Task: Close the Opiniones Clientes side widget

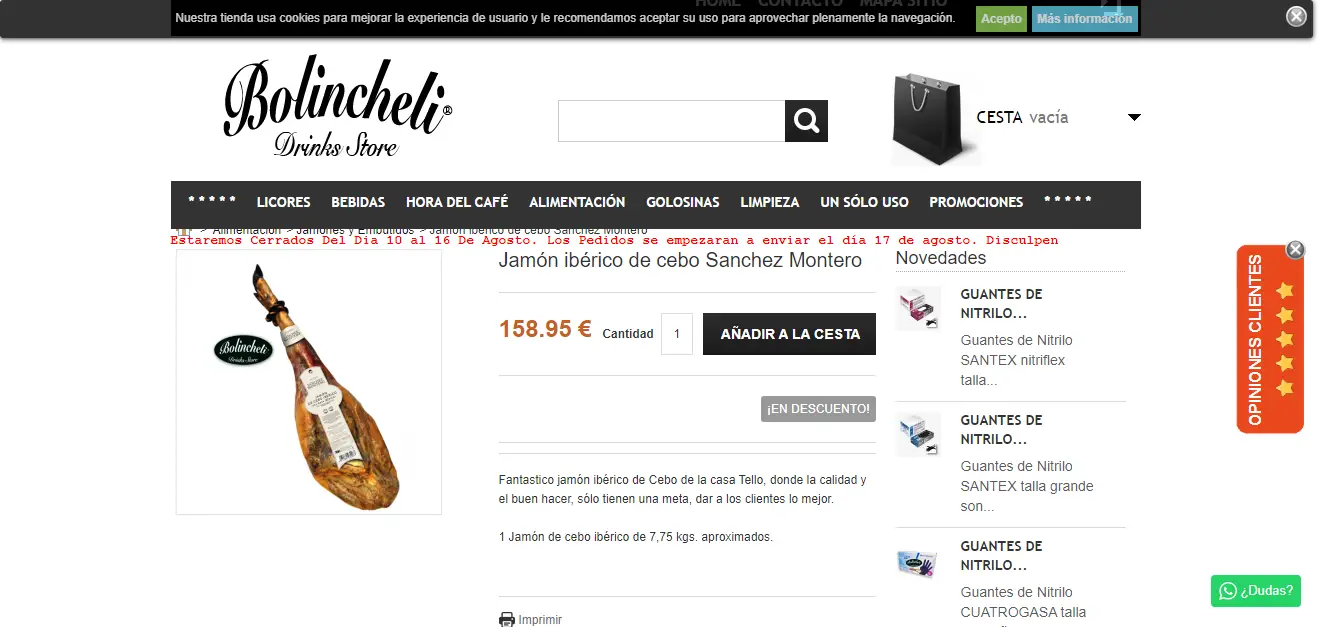Action: pyautogui.click(x=1295, y=249)
